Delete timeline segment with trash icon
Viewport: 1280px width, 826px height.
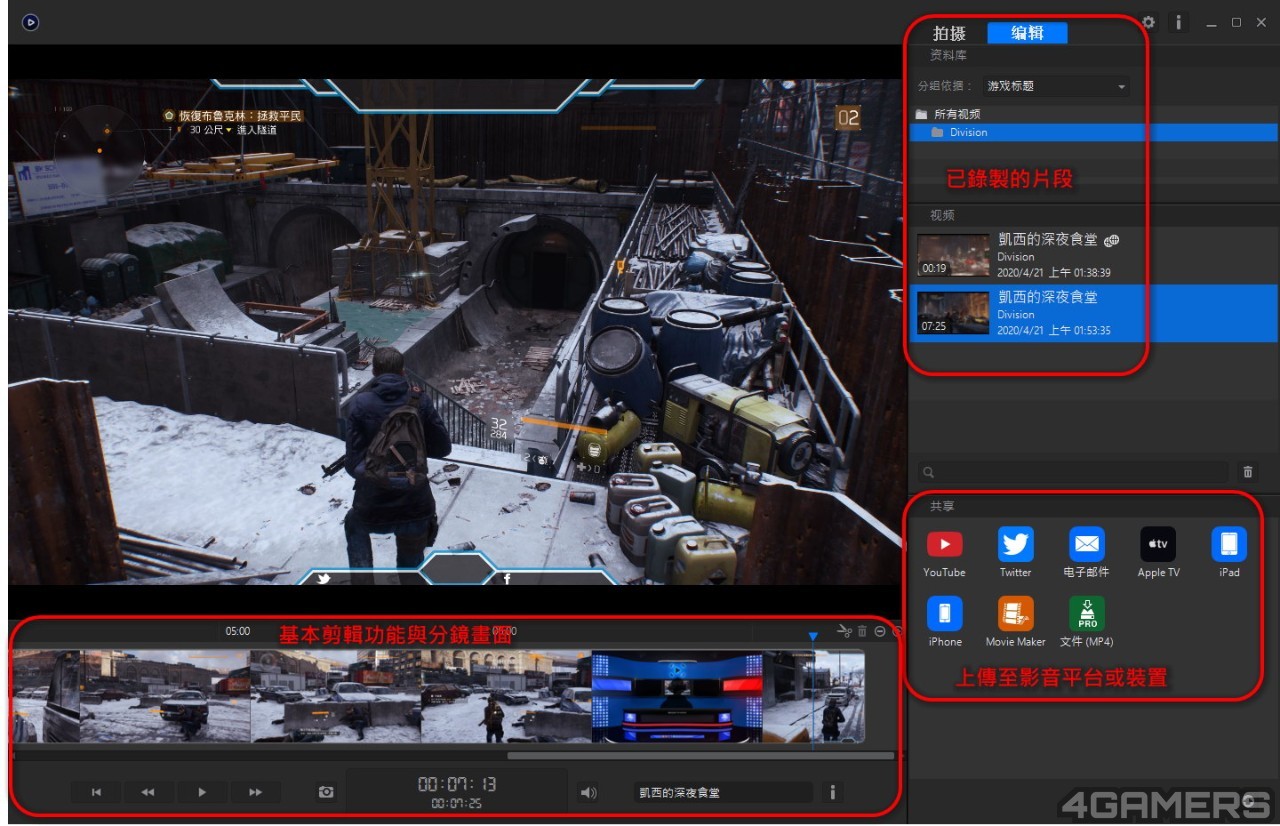(863, 631)
